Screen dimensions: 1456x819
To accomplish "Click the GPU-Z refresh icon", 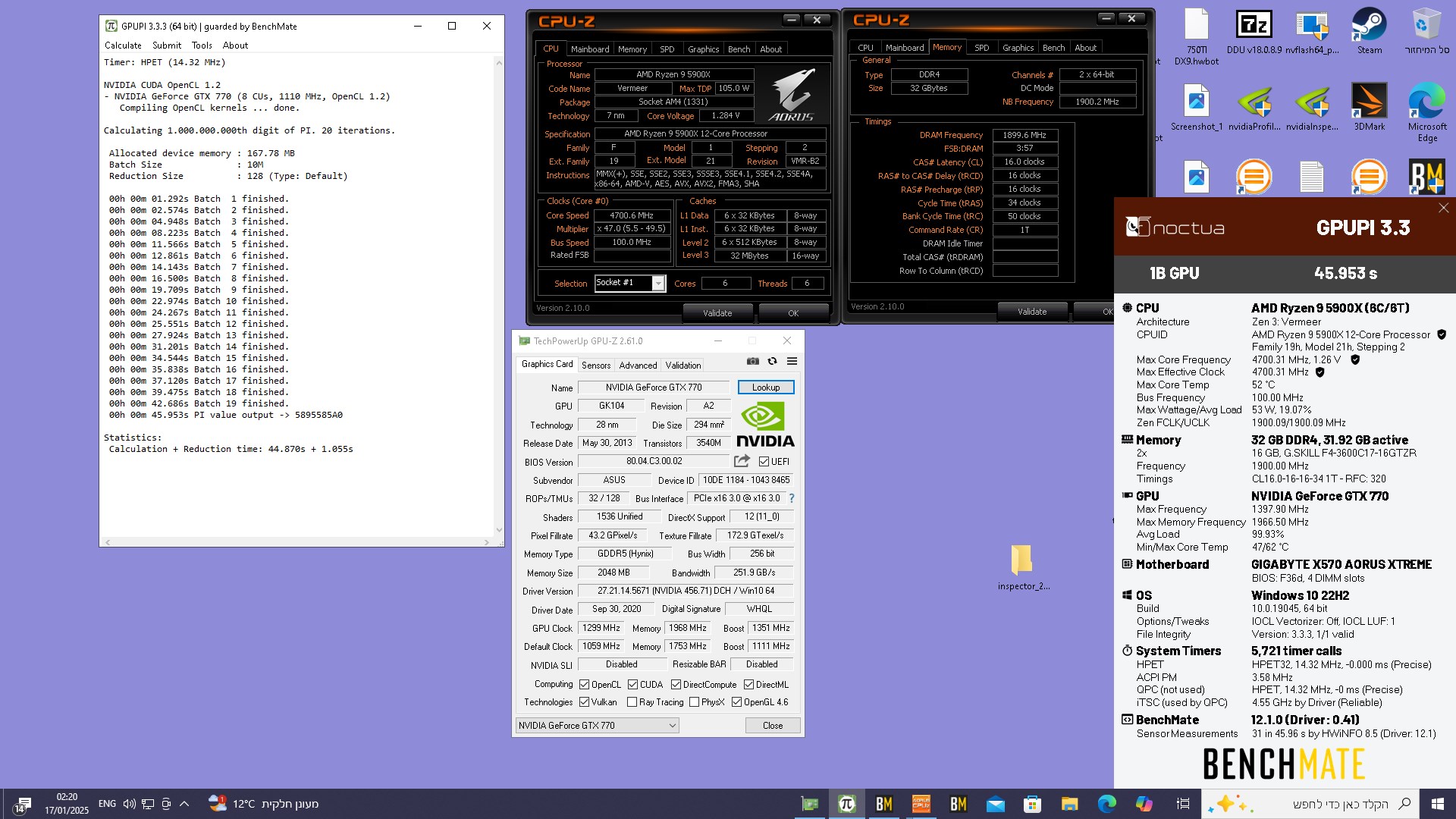I will [x=772, y=362].
